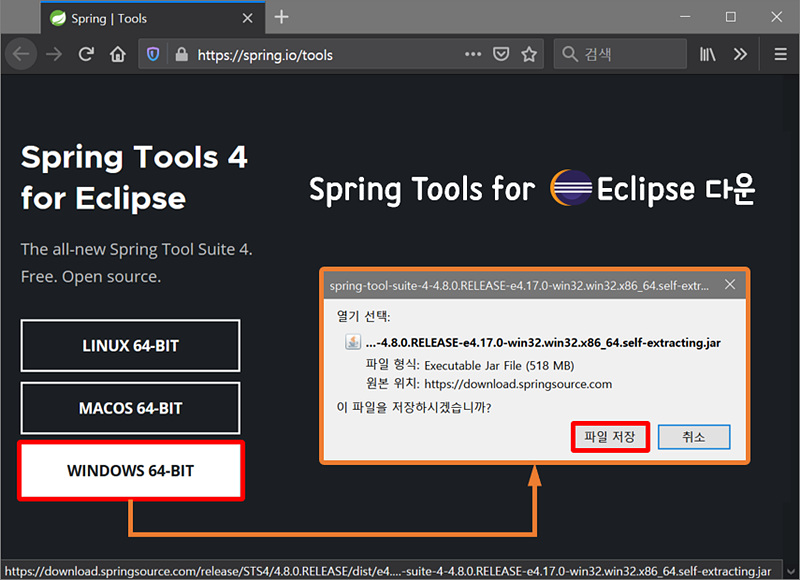Click the 이 파일을 저장하시겠습니까? prompt text

pos(414,408)
